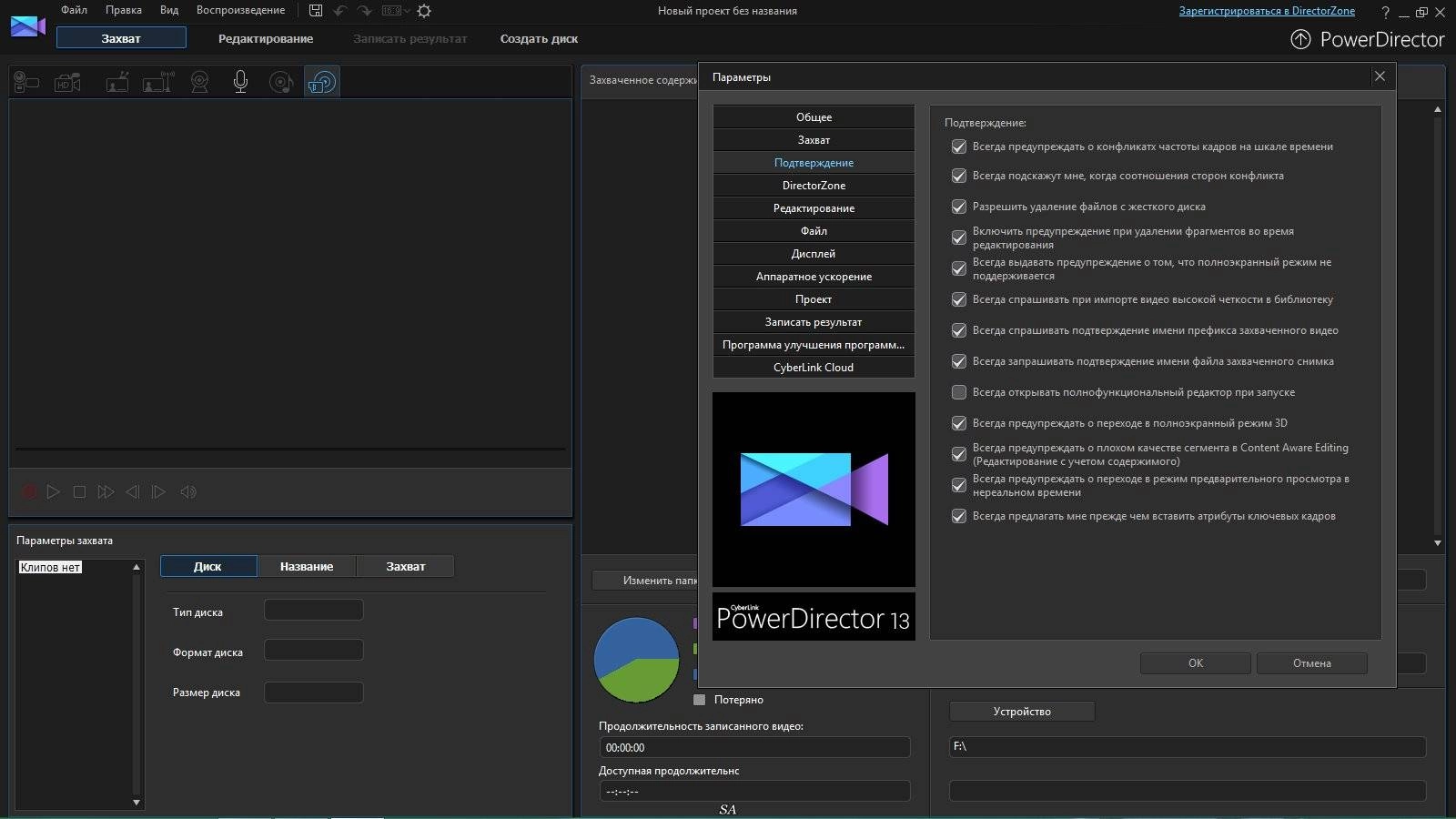Open the Файл menu in menu bar
1456x819 pixels.
[x=74, y=10]
